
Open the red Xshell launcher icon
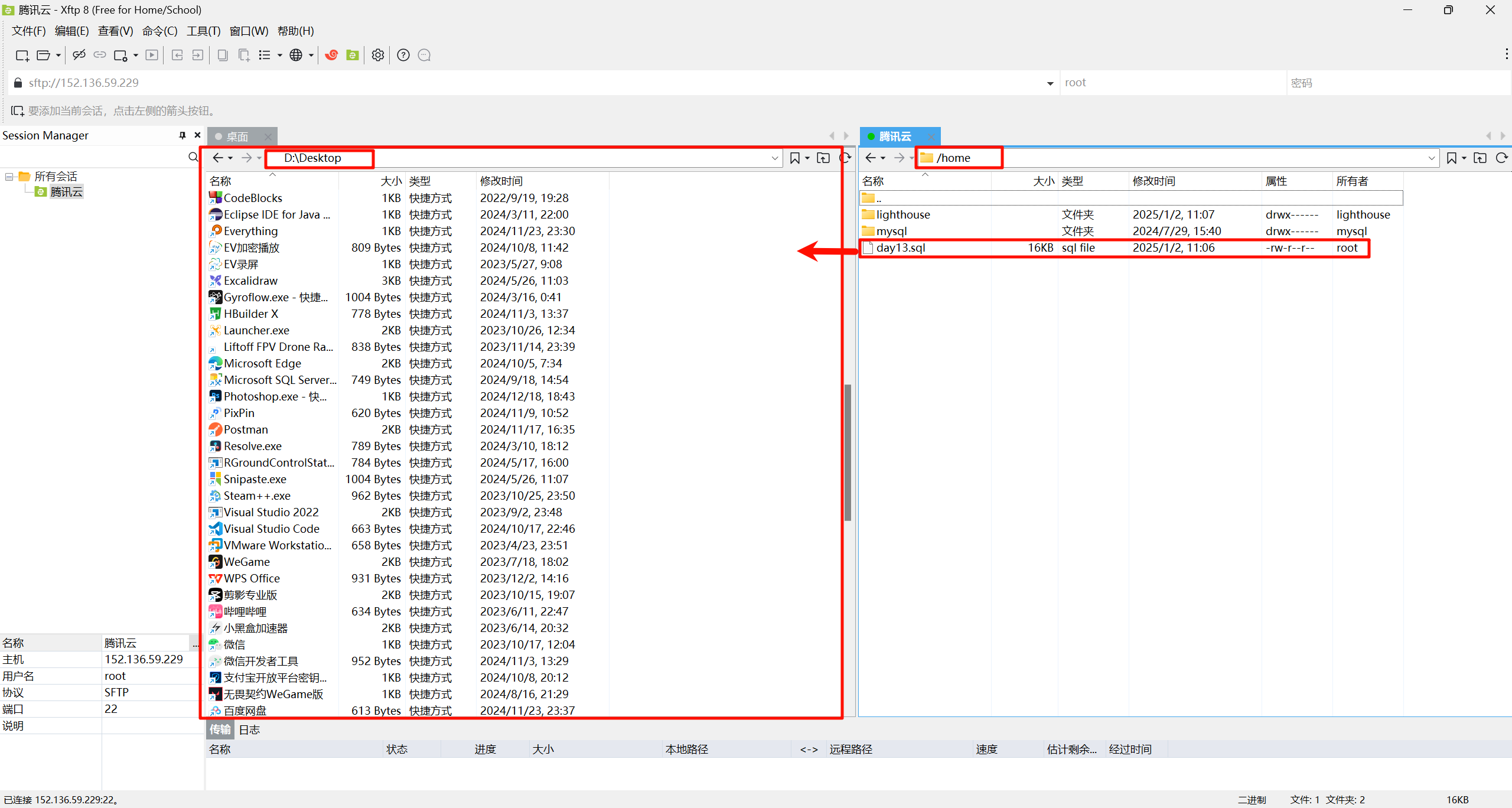[x=331, y=55]
